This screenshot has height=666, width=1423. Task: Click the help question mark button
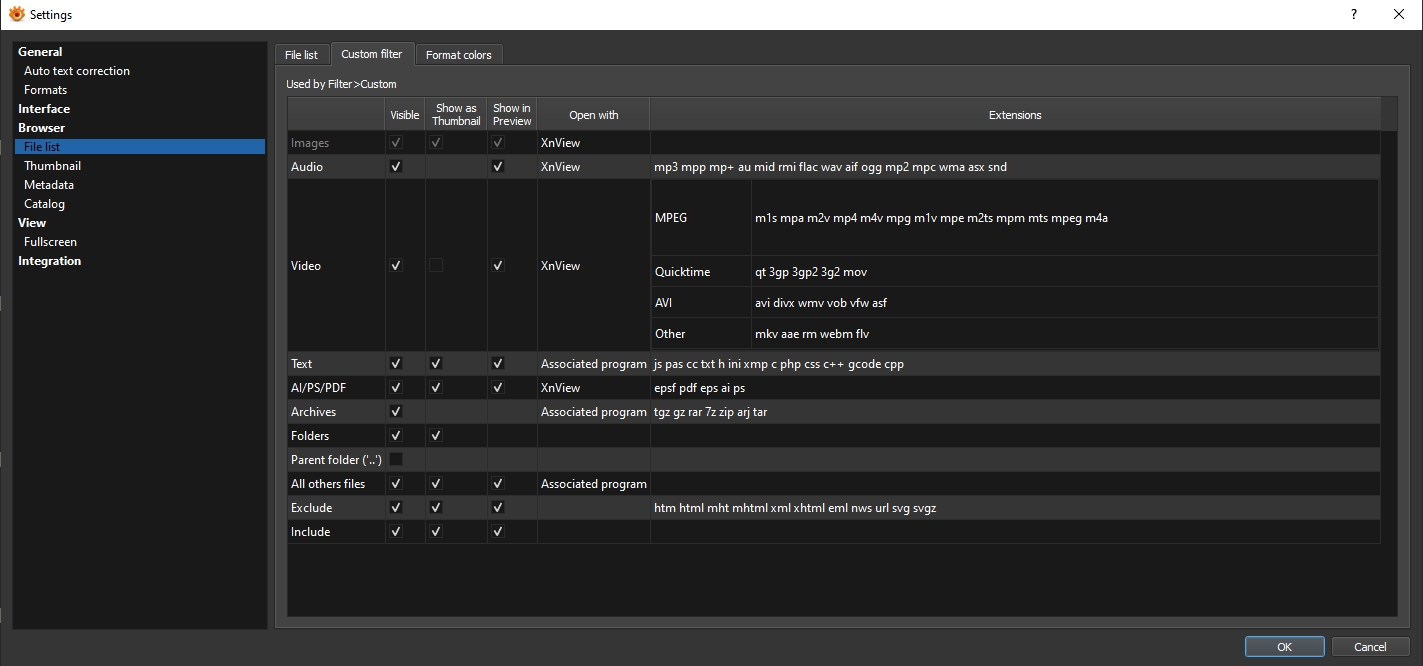[x=1354, y=14]
